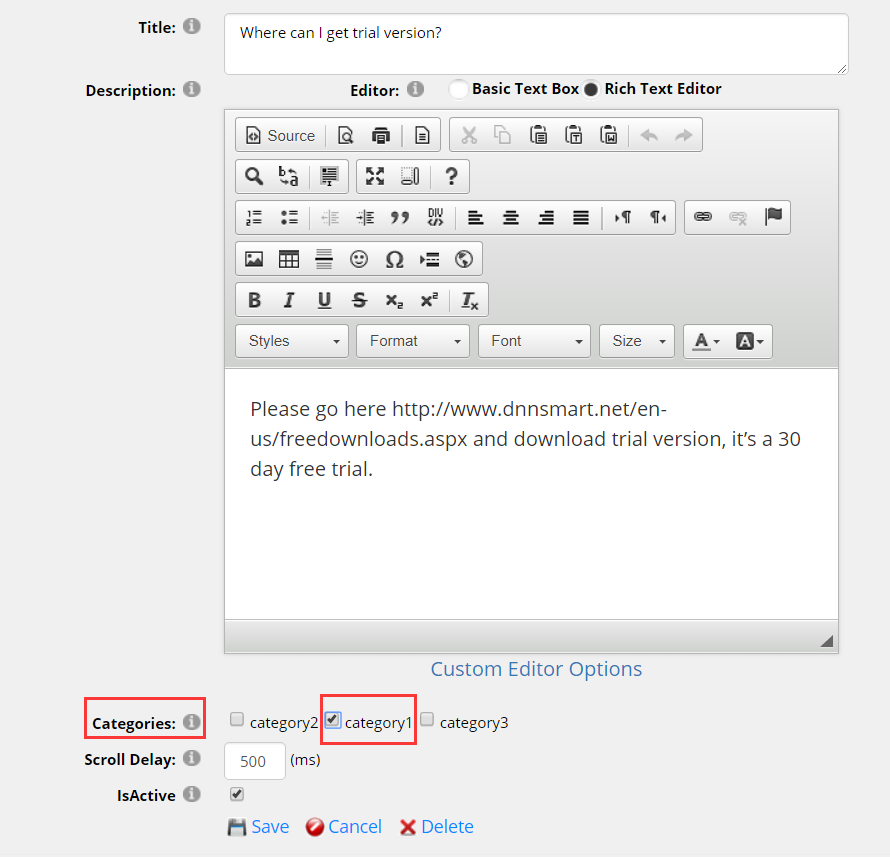Toggle Bold formatting
The image size is (890, 857).
click(254, 300)
